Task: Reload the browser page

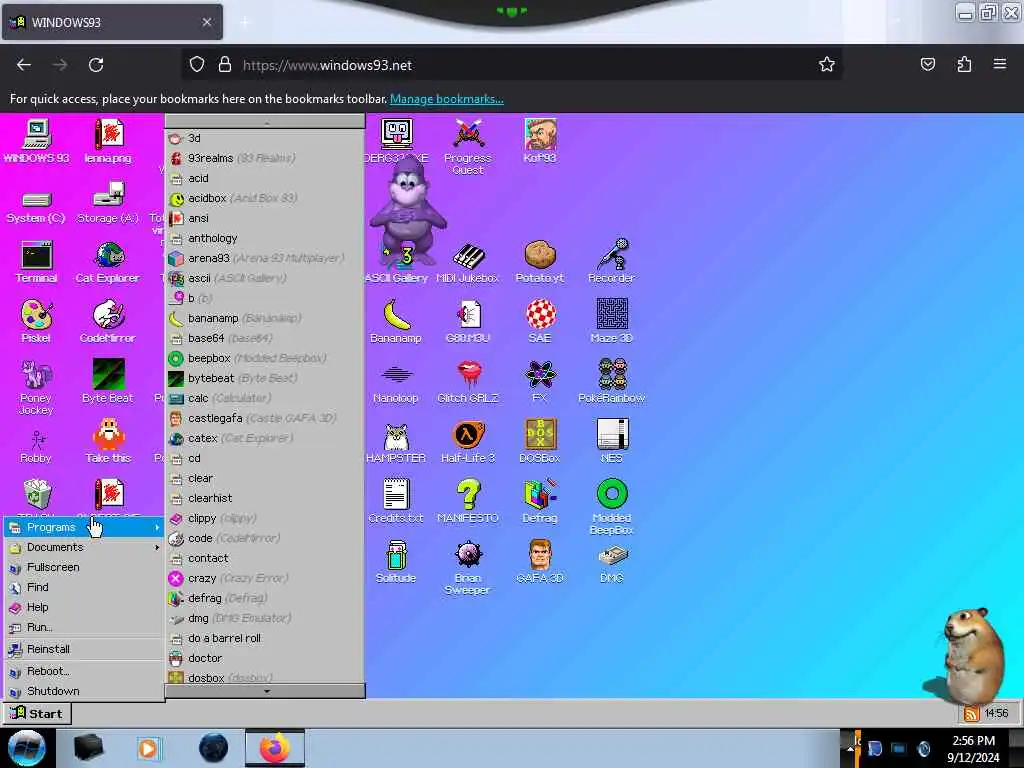Action: [x=96, y=65]
